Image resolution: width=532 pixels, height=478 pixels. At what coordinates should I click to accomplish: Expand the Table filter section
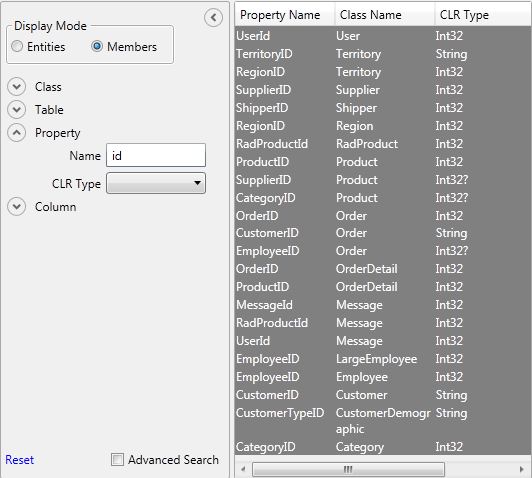click(16, 110)
